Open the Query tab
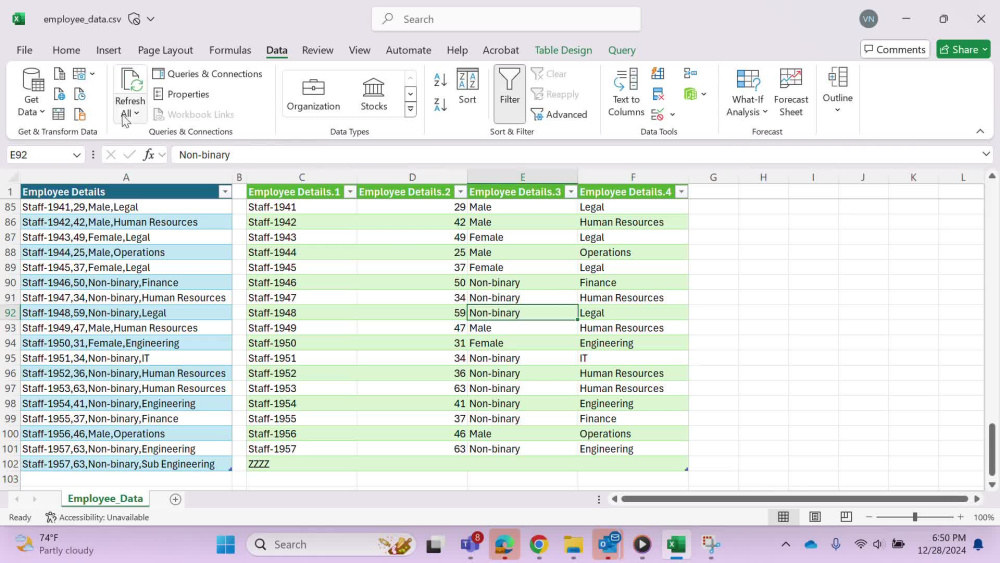This screenshot has height=563, width=1000. tap(622, 50)
